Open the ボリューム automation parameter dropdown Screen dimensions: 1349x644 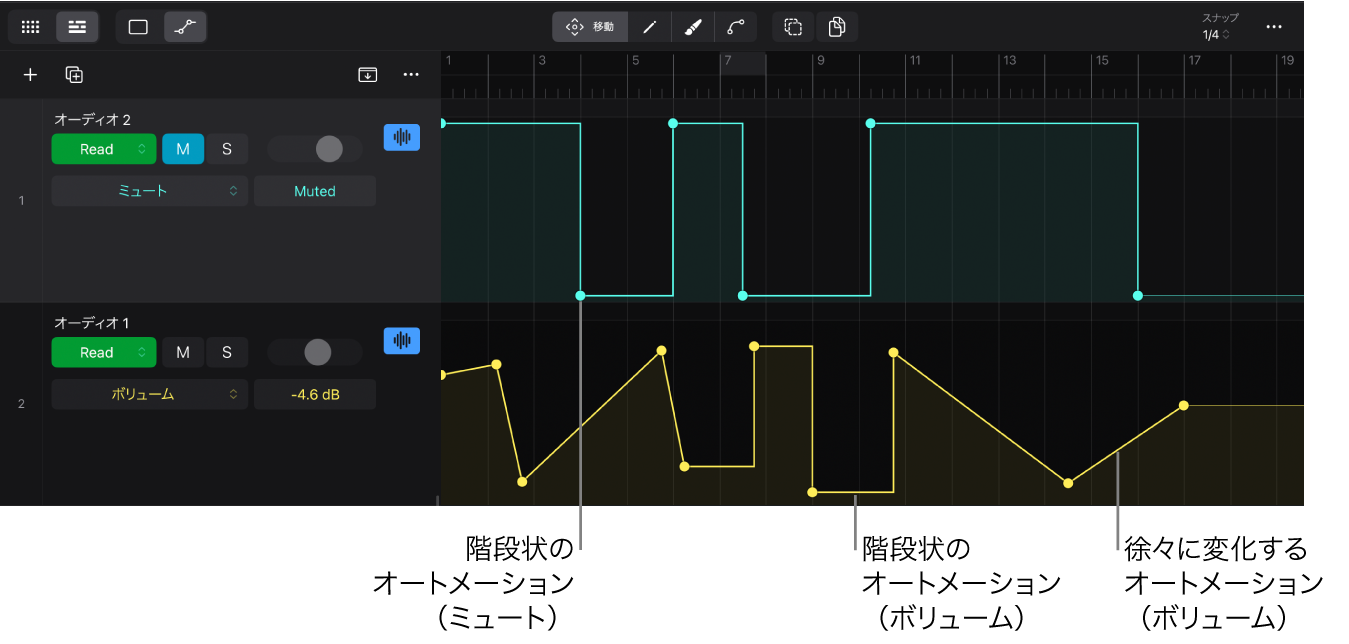coord(149,394)
